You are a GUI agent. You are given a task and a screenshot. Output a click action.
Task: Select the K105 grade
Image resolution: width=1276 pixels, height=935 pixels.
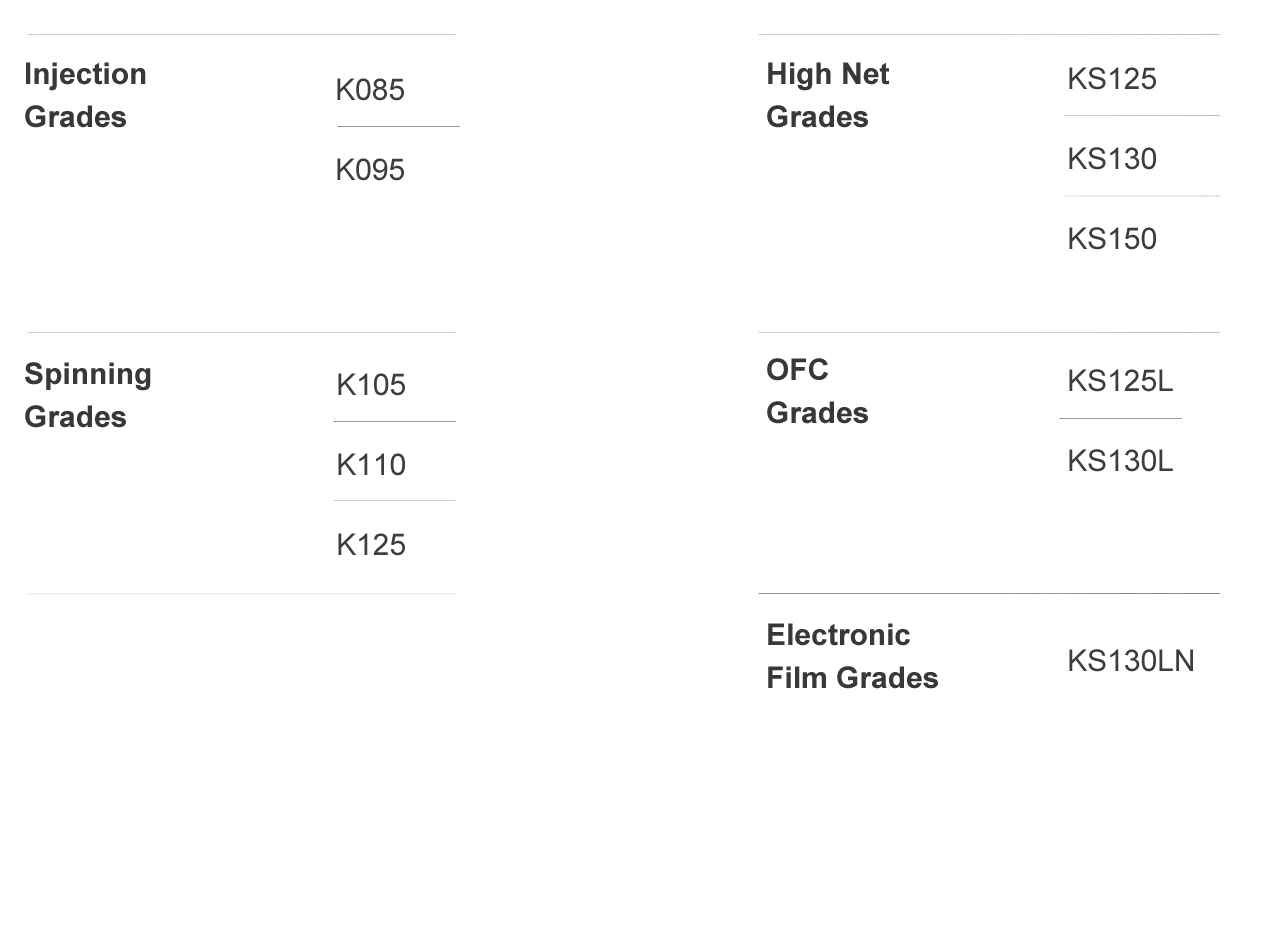(x=371, y=385)
